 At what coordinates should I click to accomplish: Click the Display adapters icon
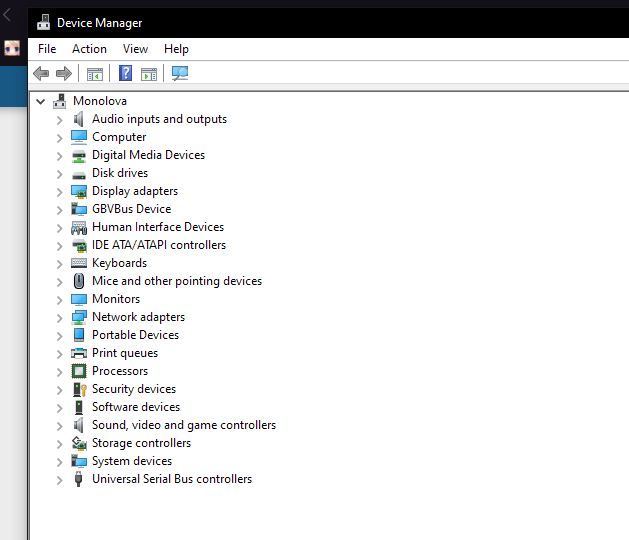79,191
